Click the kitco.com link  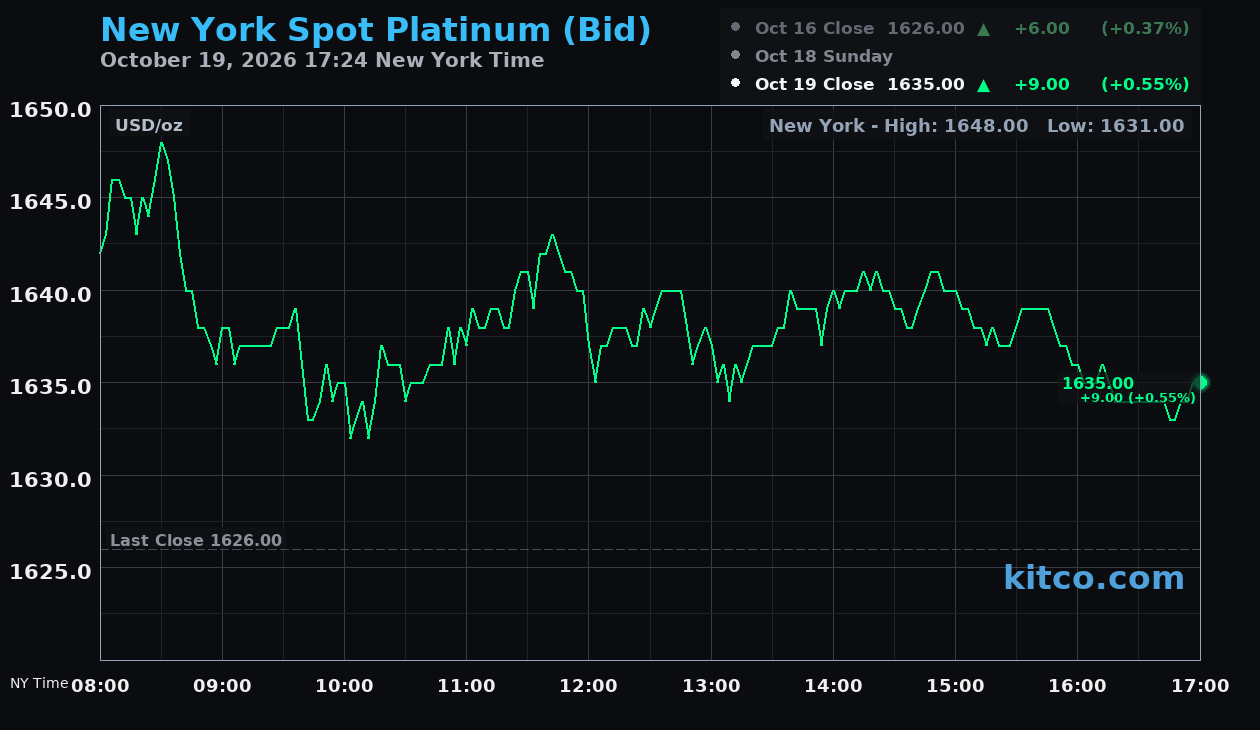(x=1094, y=578)
